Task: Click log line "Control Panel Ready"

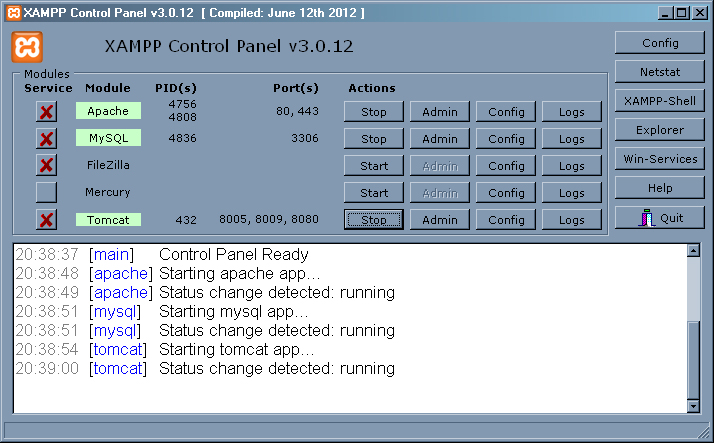Action: click(234, 255)
